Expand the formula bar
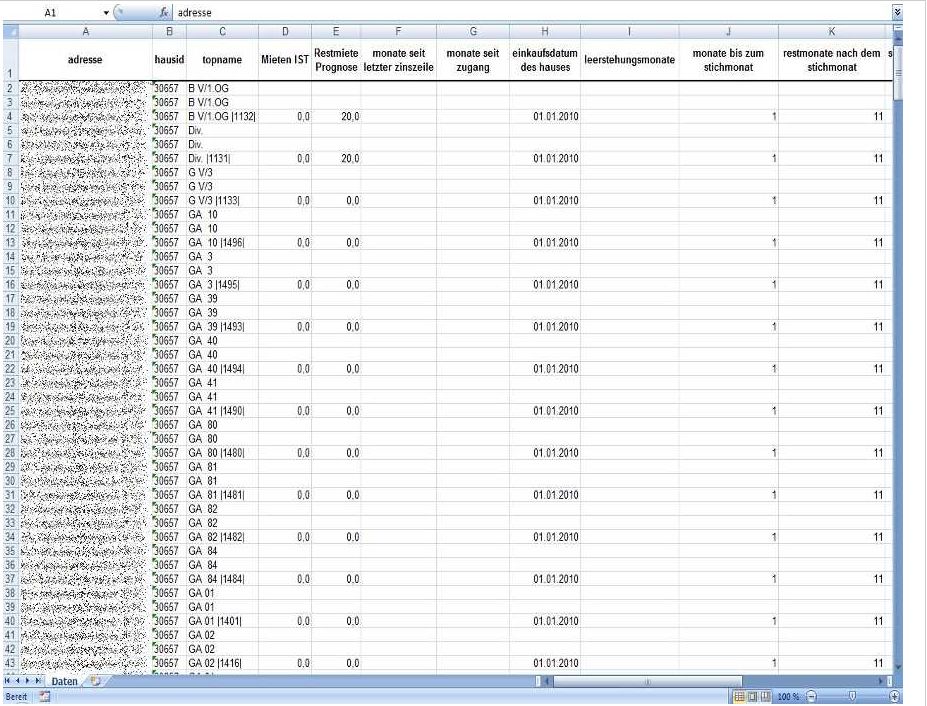 pos(897,12)
